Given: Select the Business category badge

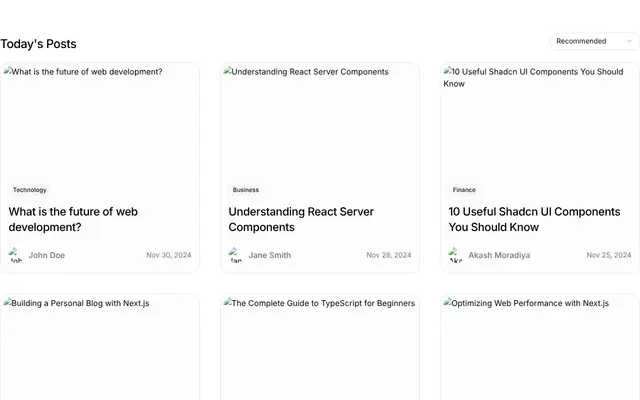Looking at the screenshot, I should click(x=245, y=190).
